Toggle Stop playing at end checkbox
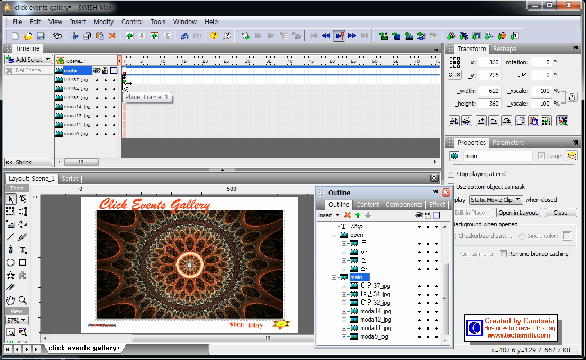 [x=452, y=174]
